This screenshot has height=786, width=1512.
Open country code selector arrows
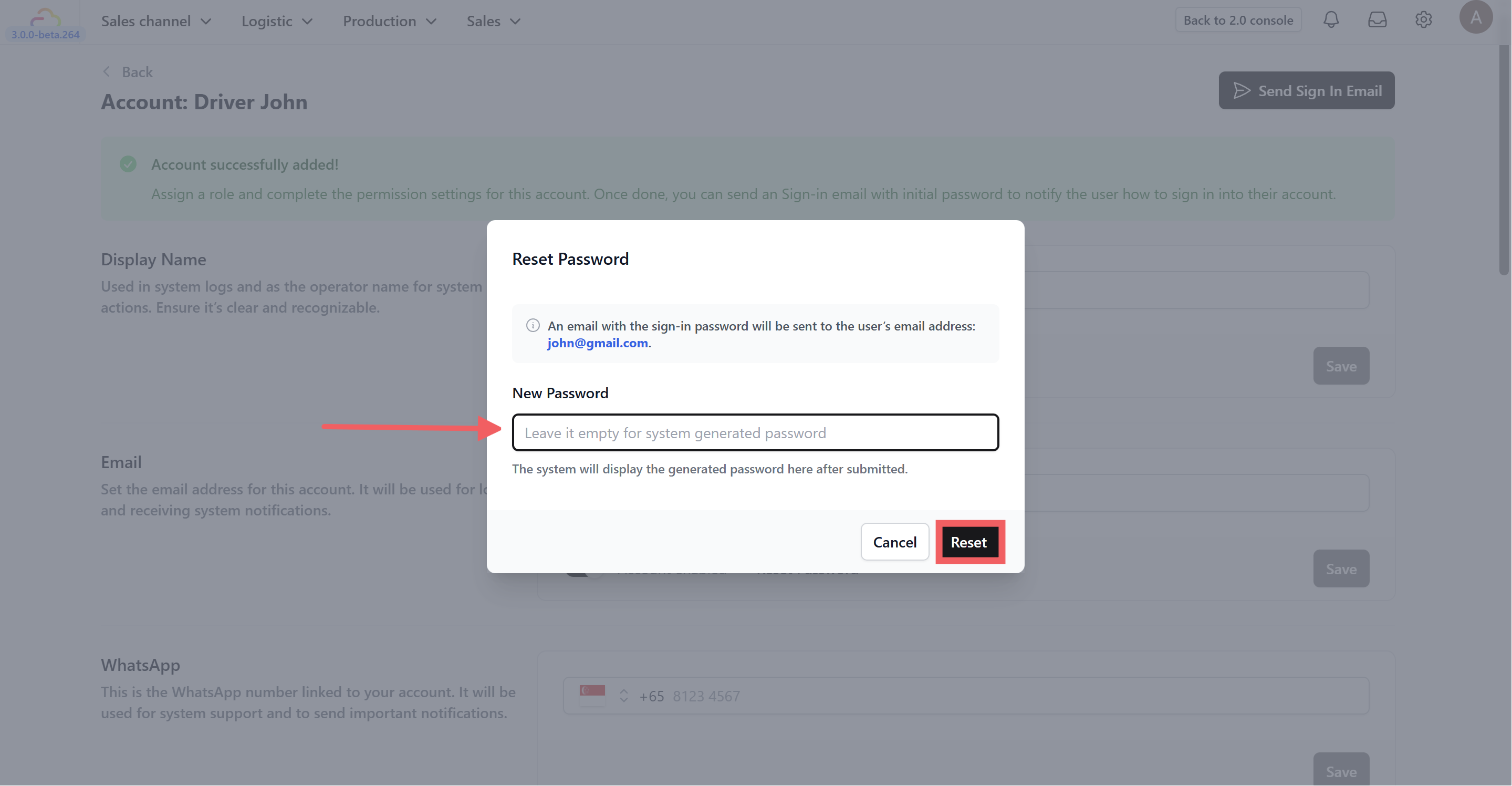pyautogui.click(x=623, y=696)
